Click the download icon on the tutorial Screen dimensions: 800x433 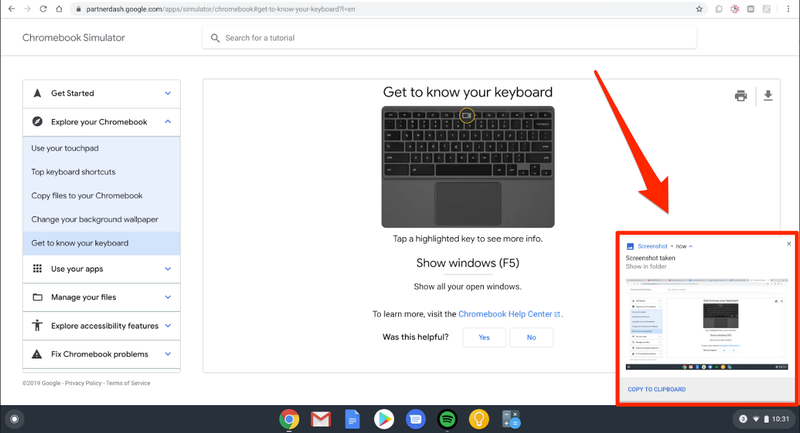pyautogui.click(x=768, y=96)
